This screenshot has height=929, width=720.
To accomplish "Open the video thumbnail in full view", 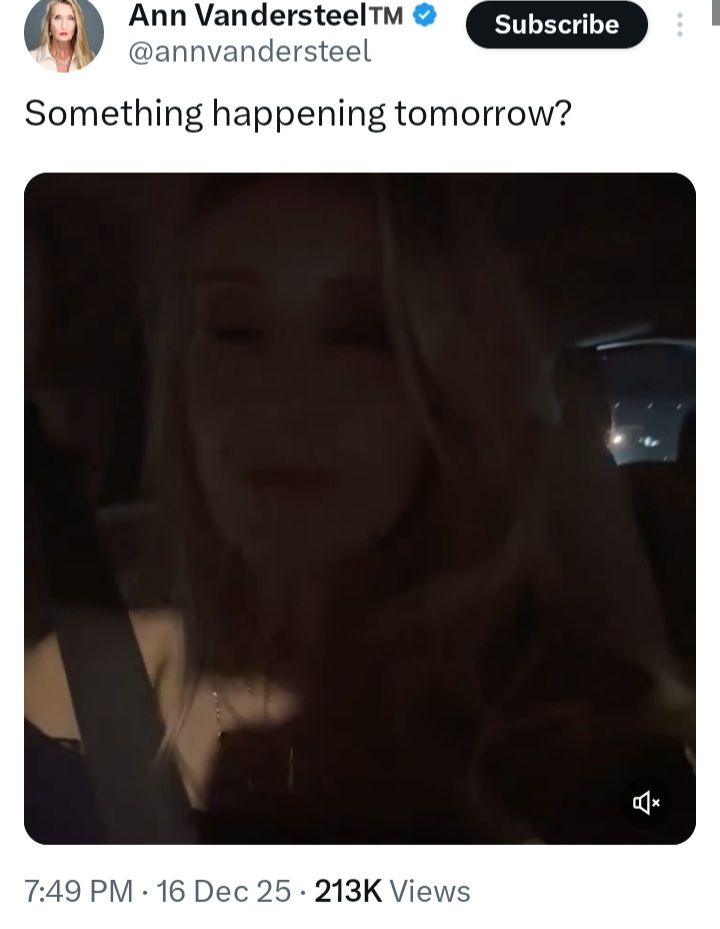I will tap(360, 508).
